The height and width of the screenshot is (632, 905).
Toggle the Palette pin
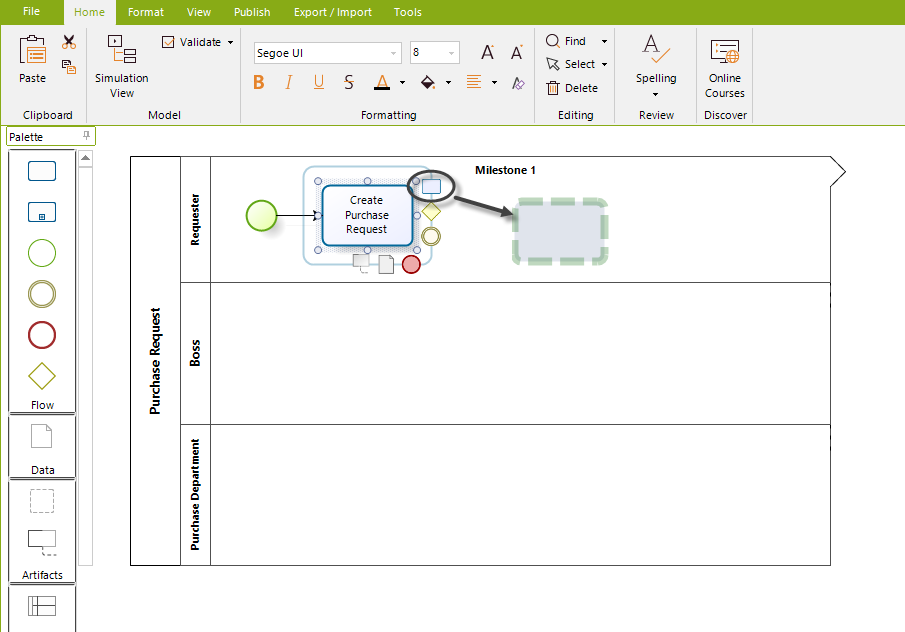click(87, 136)
